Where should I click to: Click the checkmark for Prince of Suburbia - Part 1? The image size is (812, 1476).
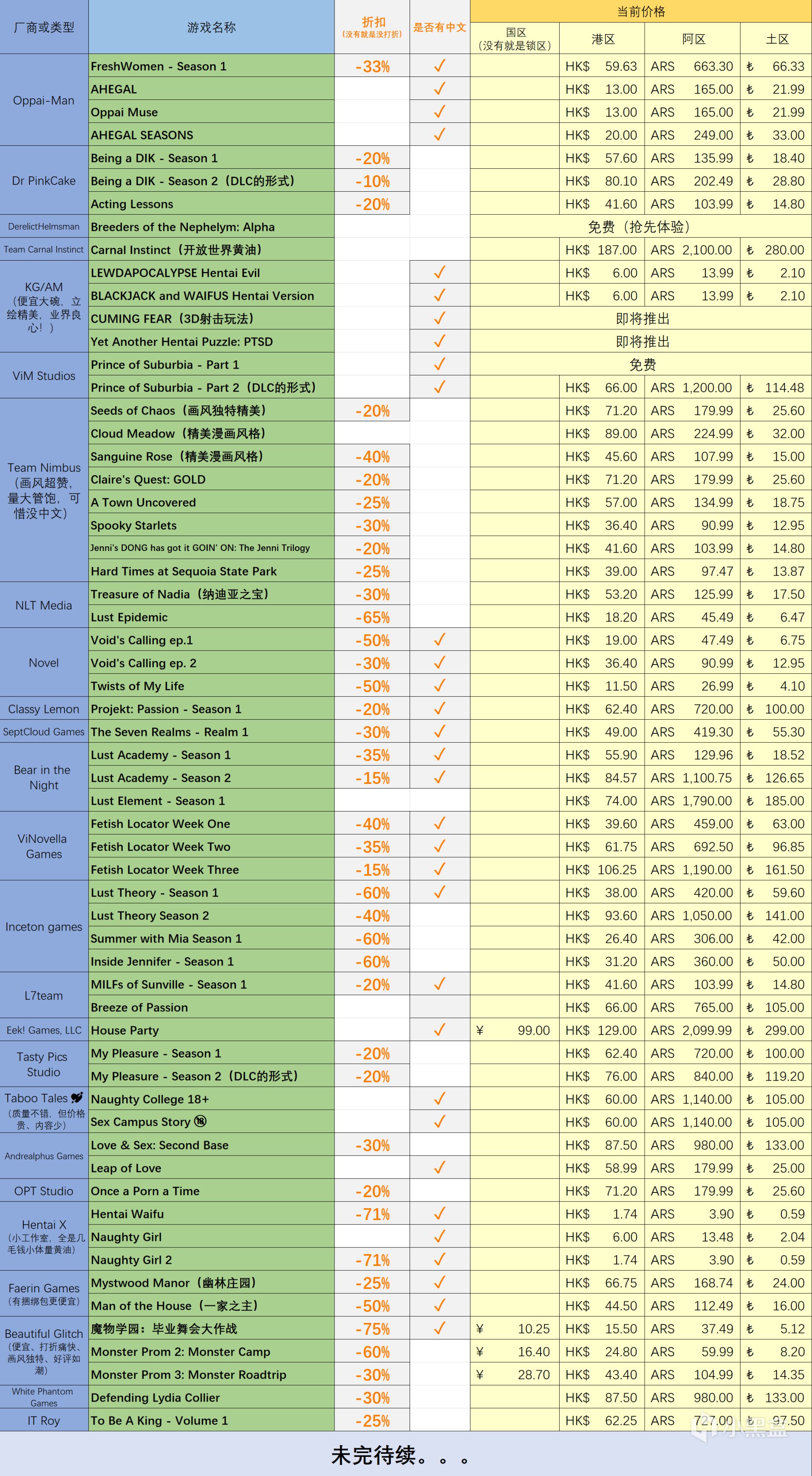click(439, 364)
